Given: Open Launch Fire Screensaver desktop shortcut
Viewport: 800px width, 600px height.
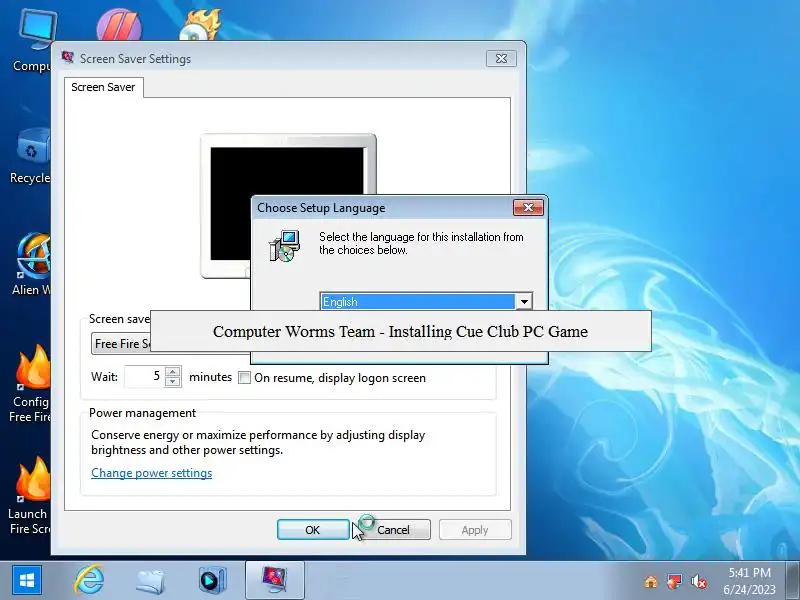Looking at the screenshot, I should pos(31,495).
